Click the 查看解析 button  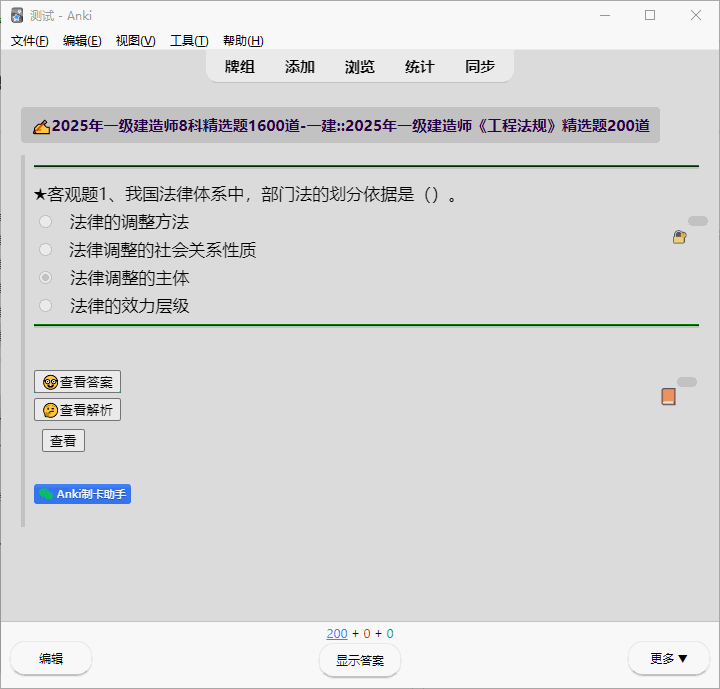78,410
